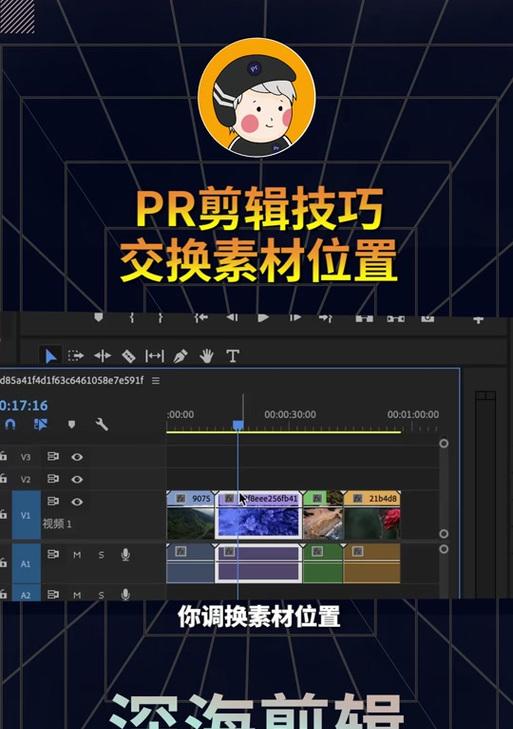Step back one frame
Screen dimensions: 513x729
click(232, 318)
